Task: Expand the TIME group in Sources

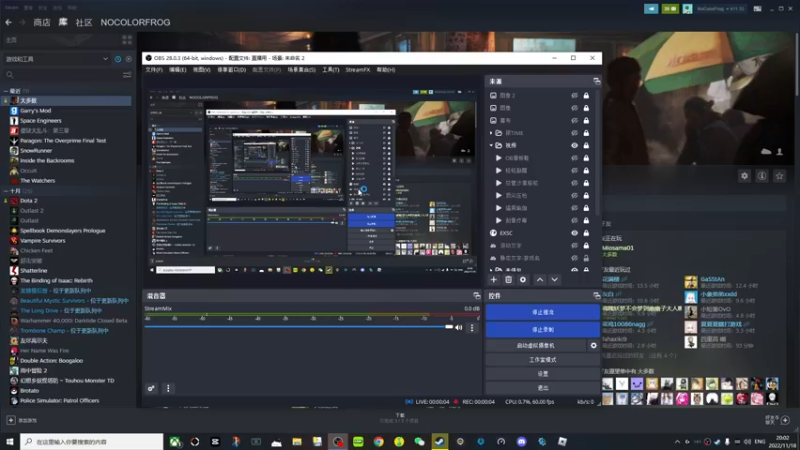Action: pyautogui.click(x=491, y=133)
